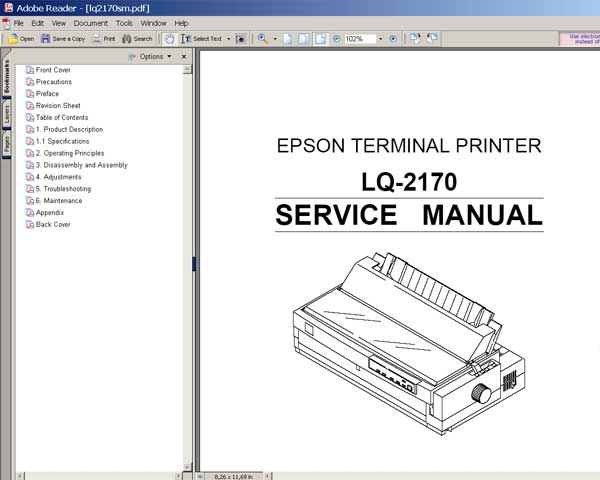Click bookmarks panel scroll up arrow
Viewport: 600px width, 480px height.
pyautogui.click(x=187, y=69)
